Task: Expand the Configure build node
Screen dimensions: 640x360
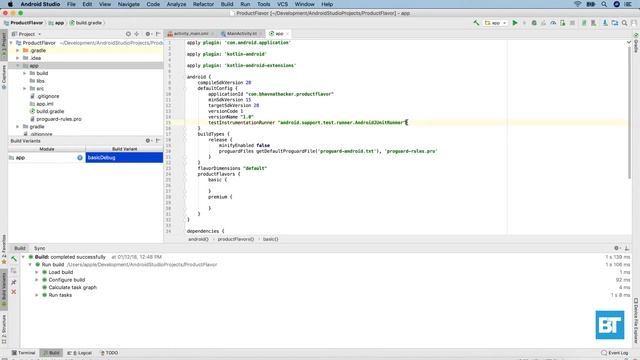Action: point(37,280)
